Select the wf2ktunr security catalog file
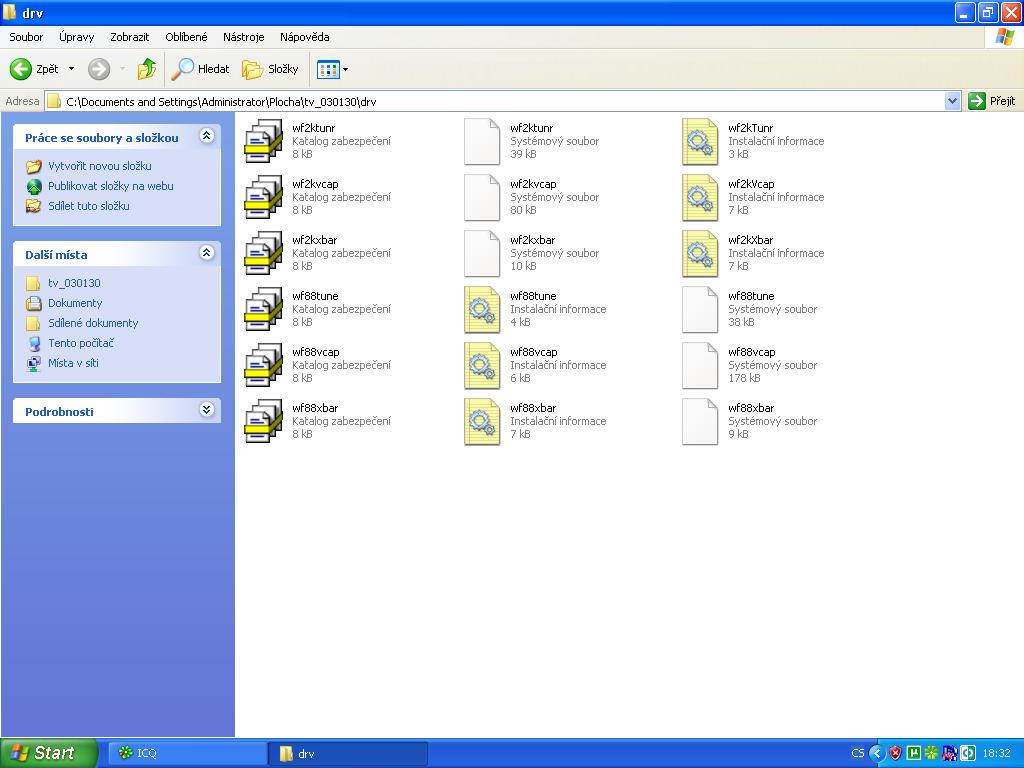This screenshot has height=768, width=1024. pyautogui.click(x=265, y=141)
